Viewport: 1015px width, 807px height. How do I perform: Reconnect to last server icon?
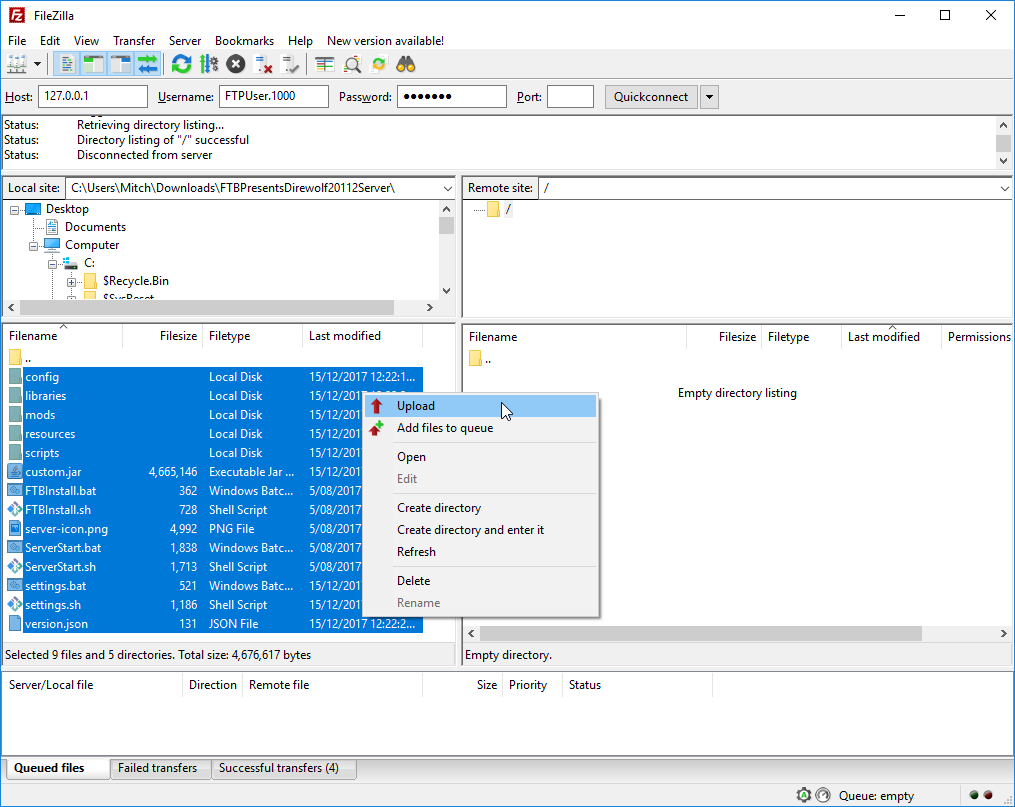(290, 64)
